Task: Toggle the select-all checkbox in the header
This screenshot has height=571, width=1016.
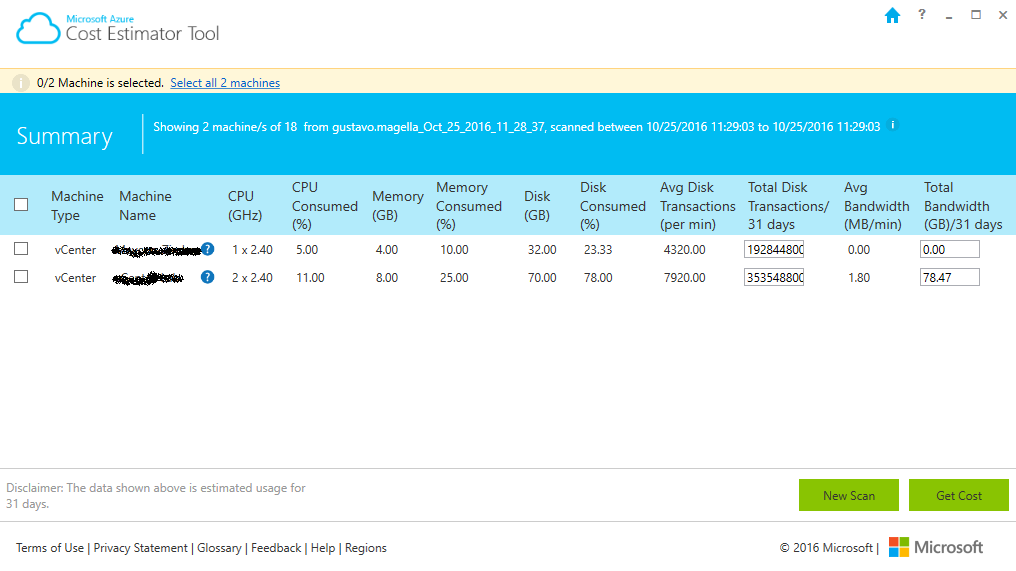Action: pos(21,205)
